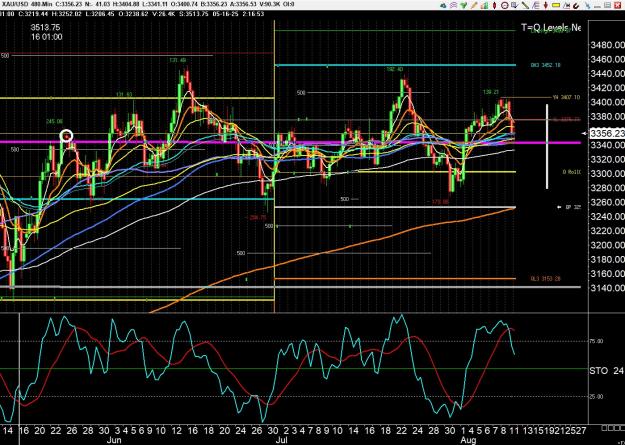Click the white circle marker on chart
Viewport: 625px width, 445px height.
pos(67,136)
